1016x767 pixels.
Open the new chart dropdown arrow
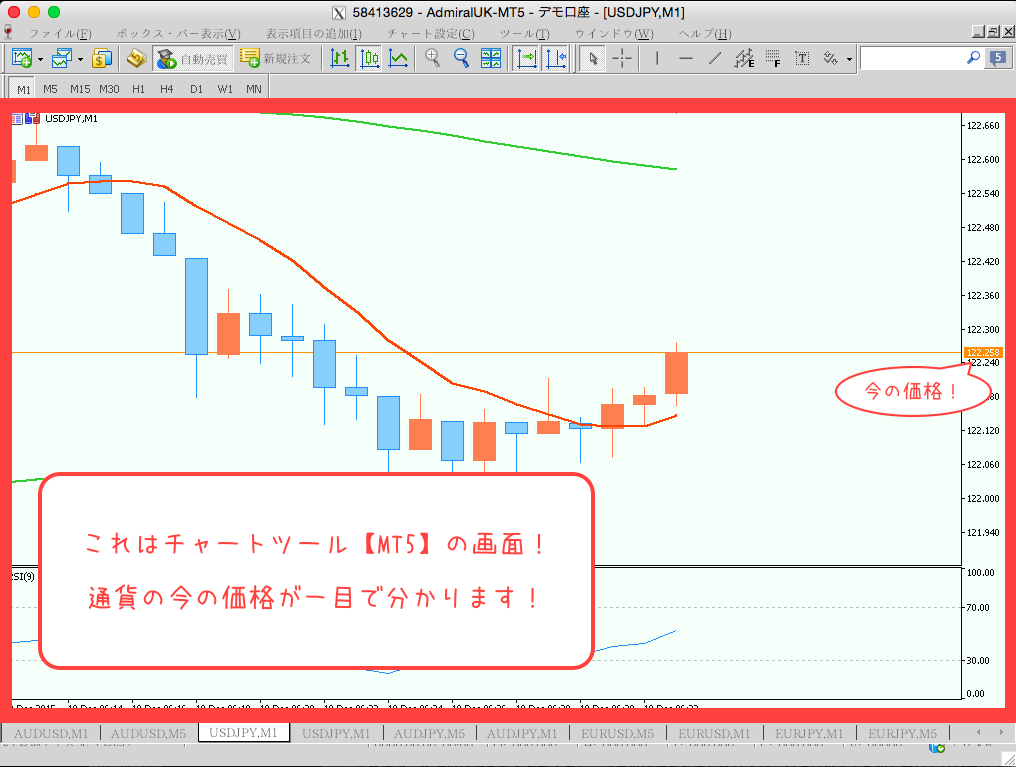pyautogui.click(x=38, y=58)
